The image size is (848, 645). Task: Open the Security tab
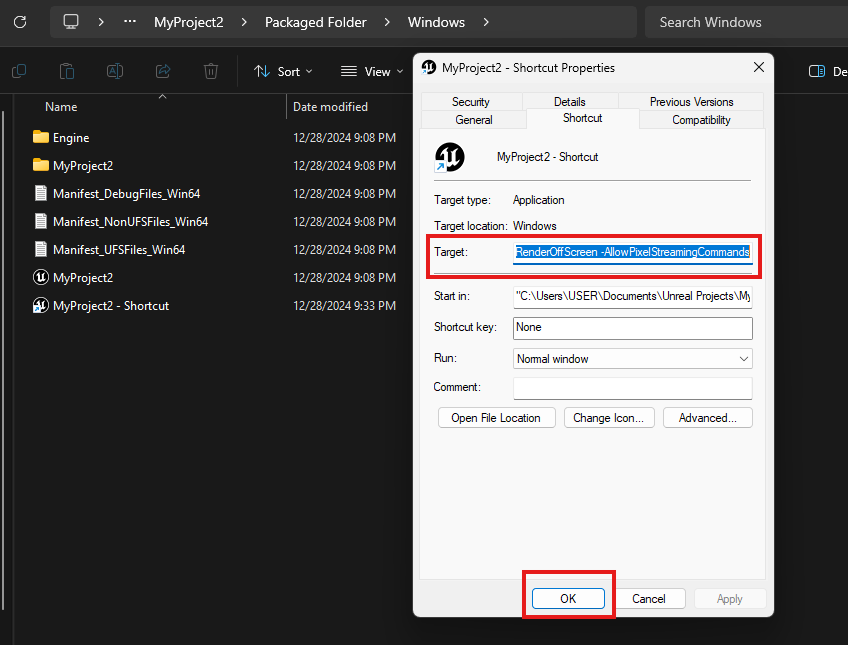click(x=470, y=102)
